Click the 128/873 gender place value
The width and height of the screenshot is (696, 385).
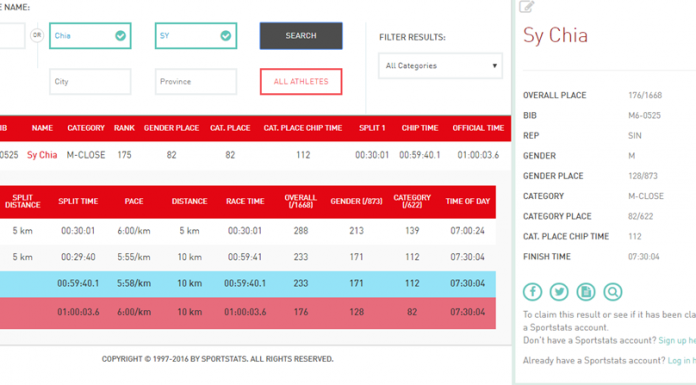(643, 176)
